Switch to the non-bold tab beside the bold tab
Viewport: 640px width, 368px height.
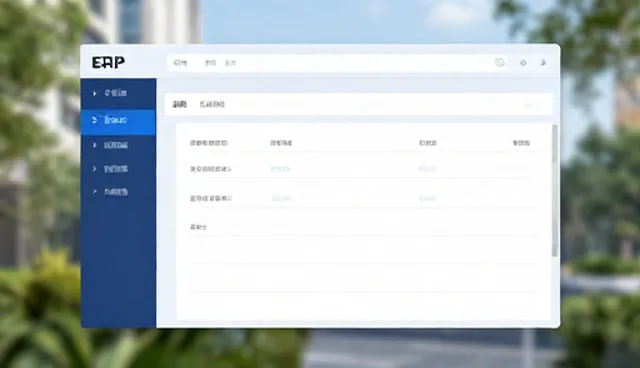(212, 104)
